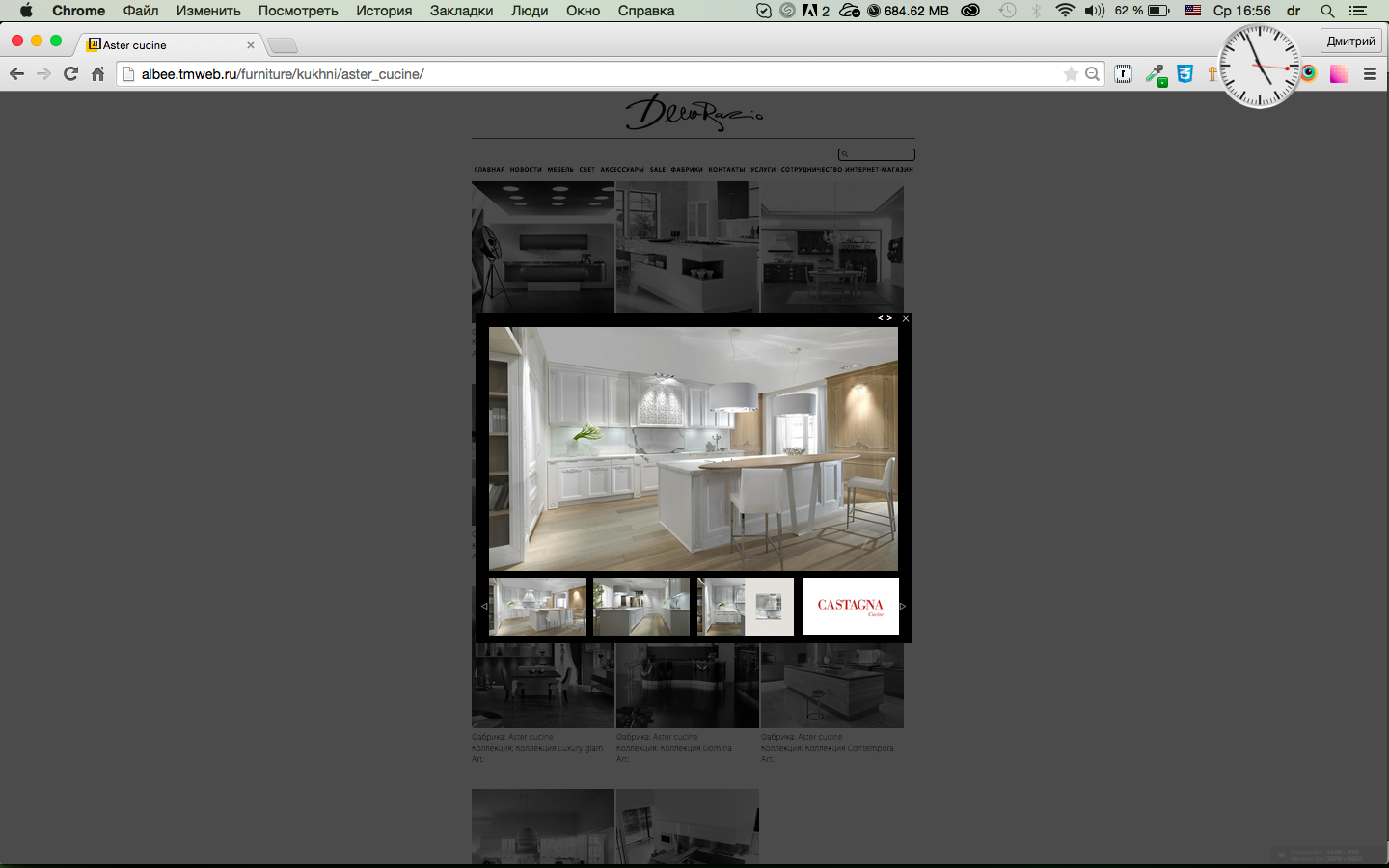Click the Дмитрий profile button
This screenshot has height=868, width=1389.
[1350, 41]
